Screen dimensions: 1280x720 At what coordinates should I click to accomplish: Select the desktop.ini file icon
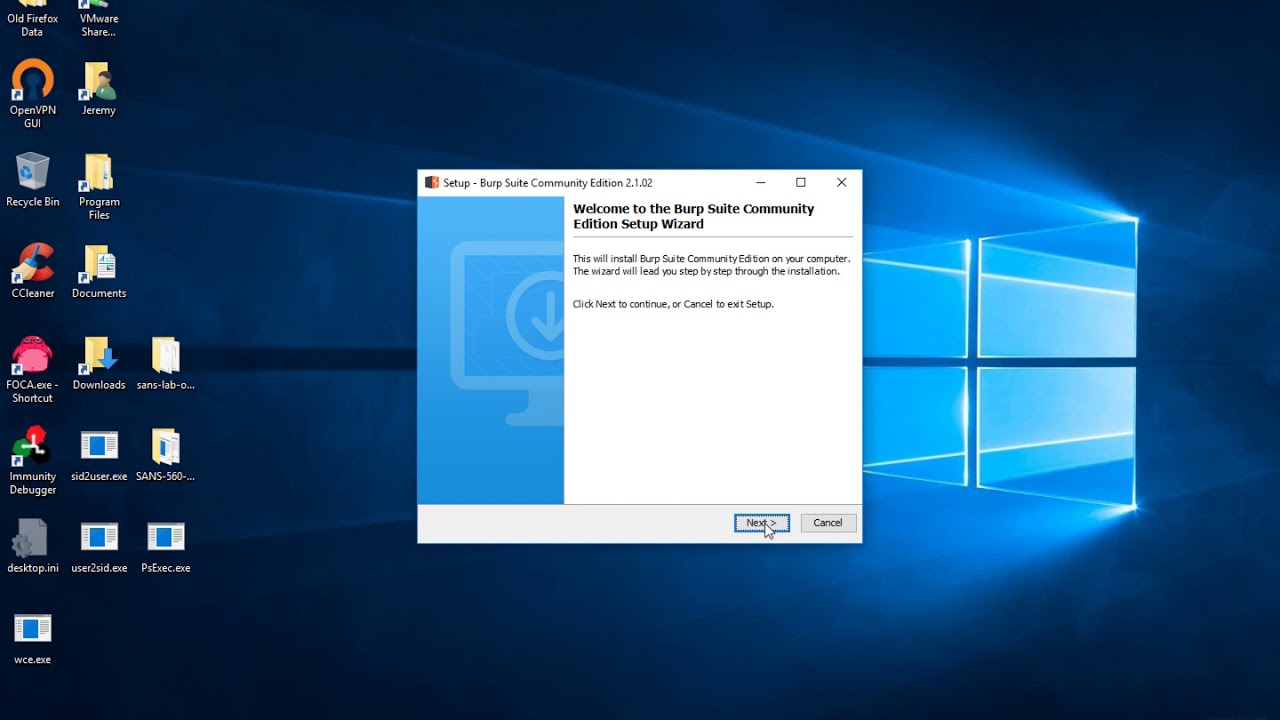click(32, 546)
